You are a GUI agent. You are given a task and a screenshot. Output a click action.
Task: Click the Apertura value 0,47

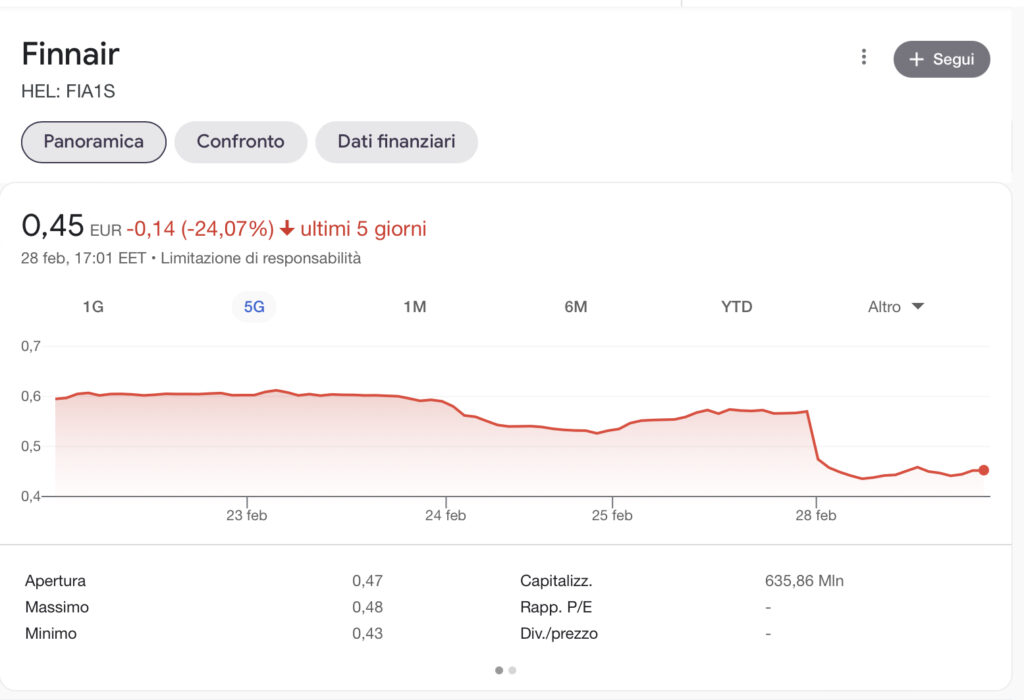[x=368, y=581]
